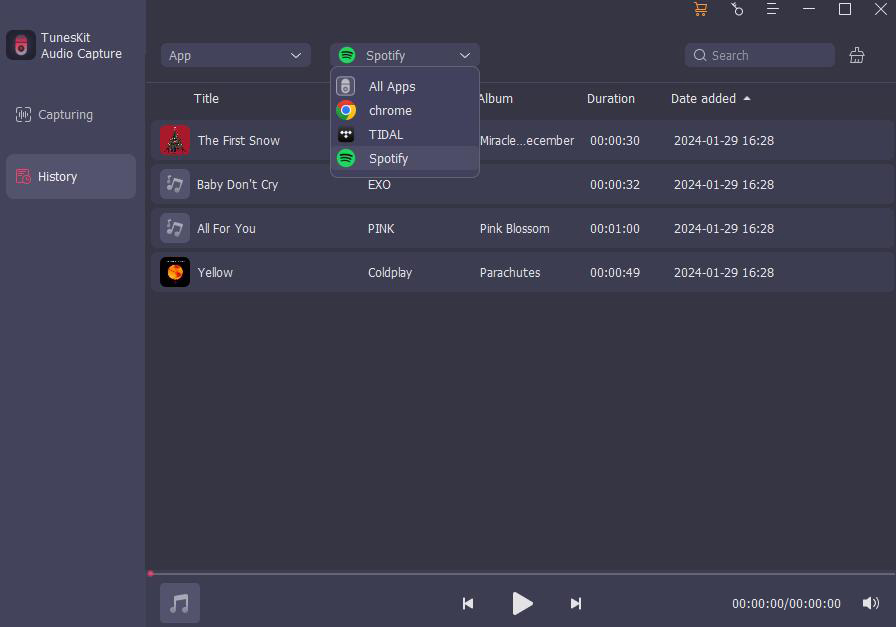Sort by the Title column header

206,98
